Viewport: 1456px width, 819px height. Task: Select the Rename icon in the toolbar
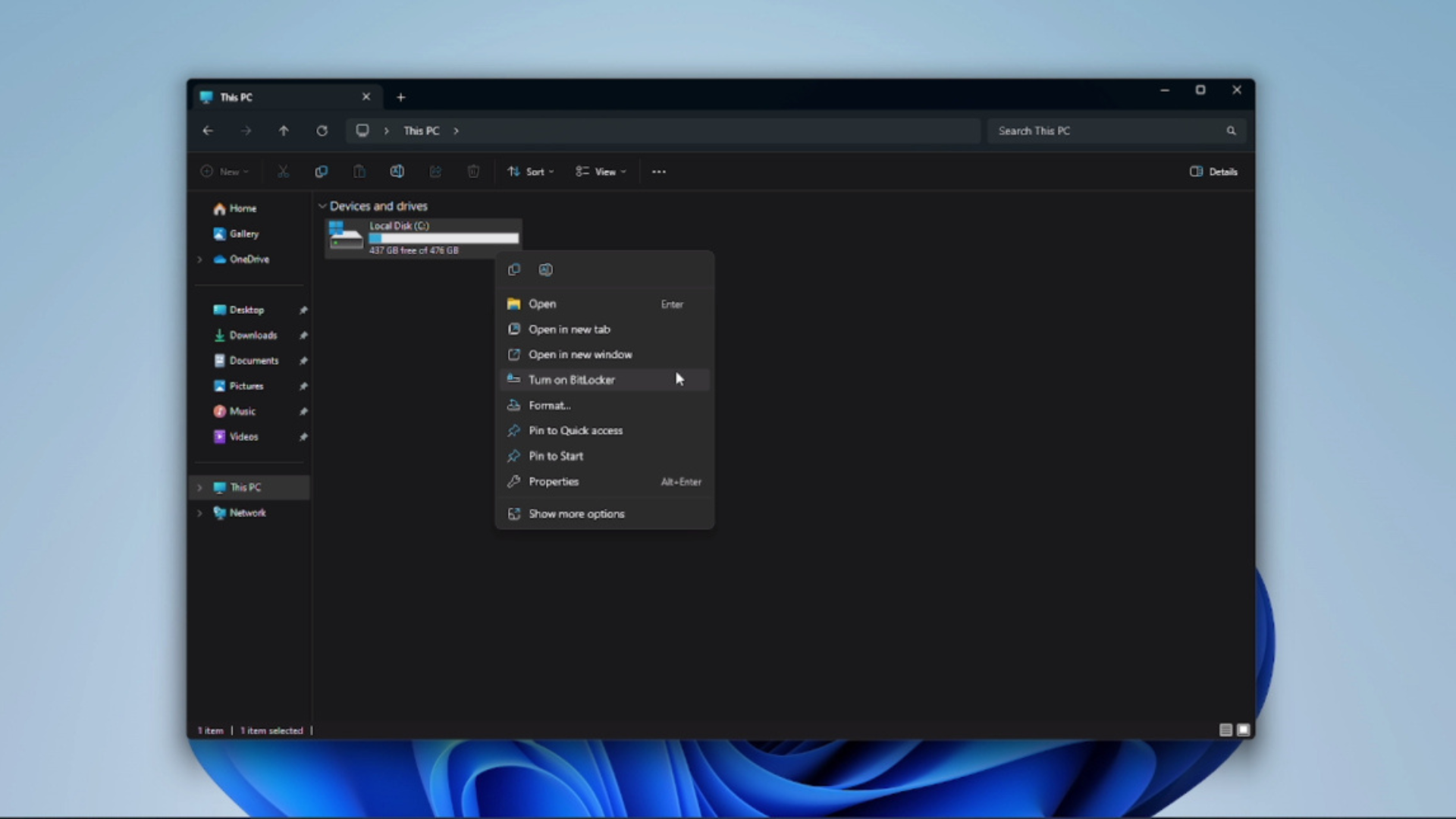(x=397, y=171)
